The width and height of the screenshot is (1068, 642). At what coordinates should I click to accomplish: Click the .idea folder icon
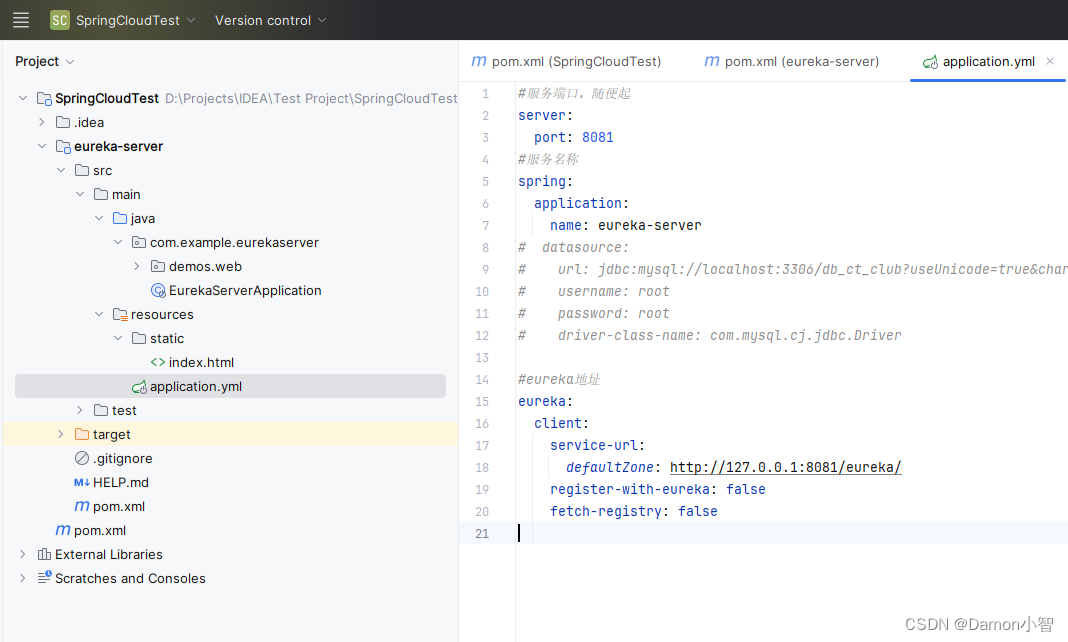[63, 122]
